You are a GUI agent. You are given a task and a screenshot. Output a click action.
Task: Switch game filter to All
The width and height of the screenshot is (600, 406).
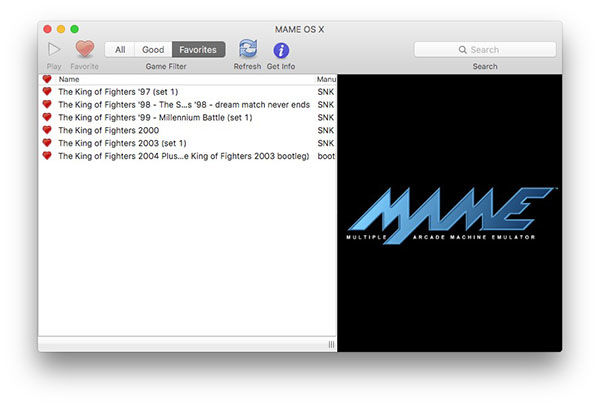pyautogui.click(x=120, y=49)
